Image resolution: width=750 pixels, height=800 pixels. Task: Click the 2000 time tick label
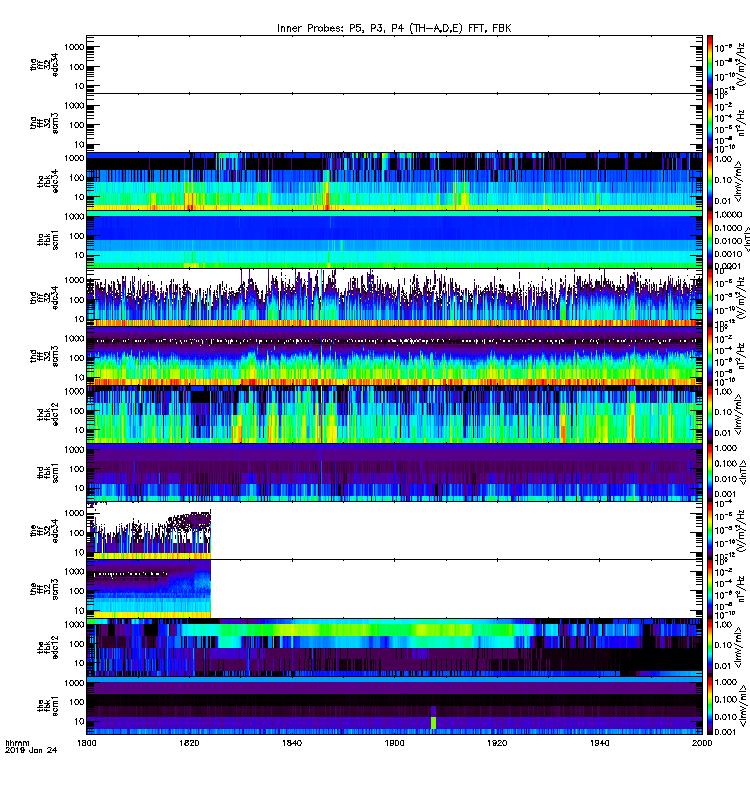click(702, 743)
